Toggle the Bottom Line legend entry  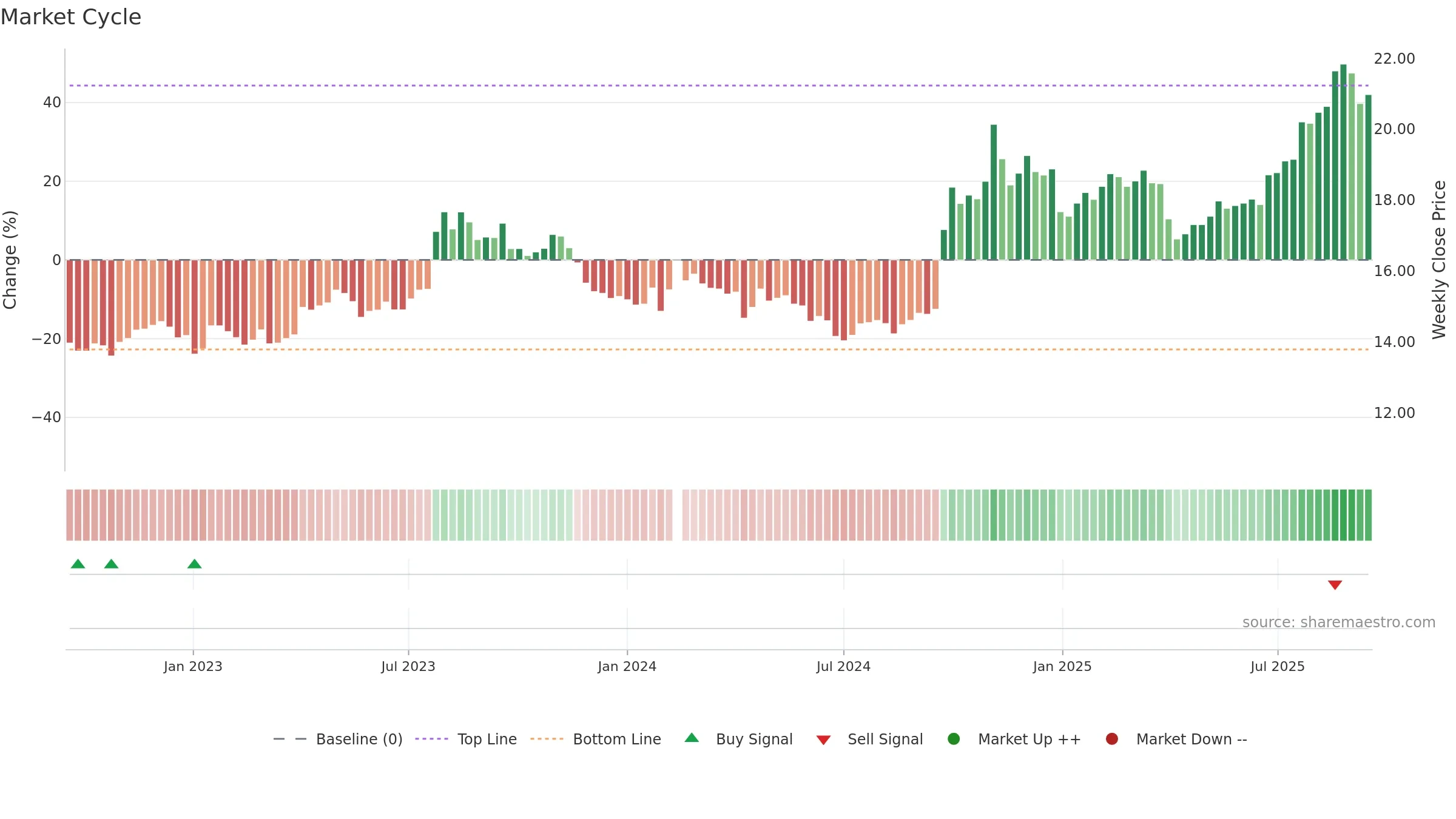pos(596,739)
